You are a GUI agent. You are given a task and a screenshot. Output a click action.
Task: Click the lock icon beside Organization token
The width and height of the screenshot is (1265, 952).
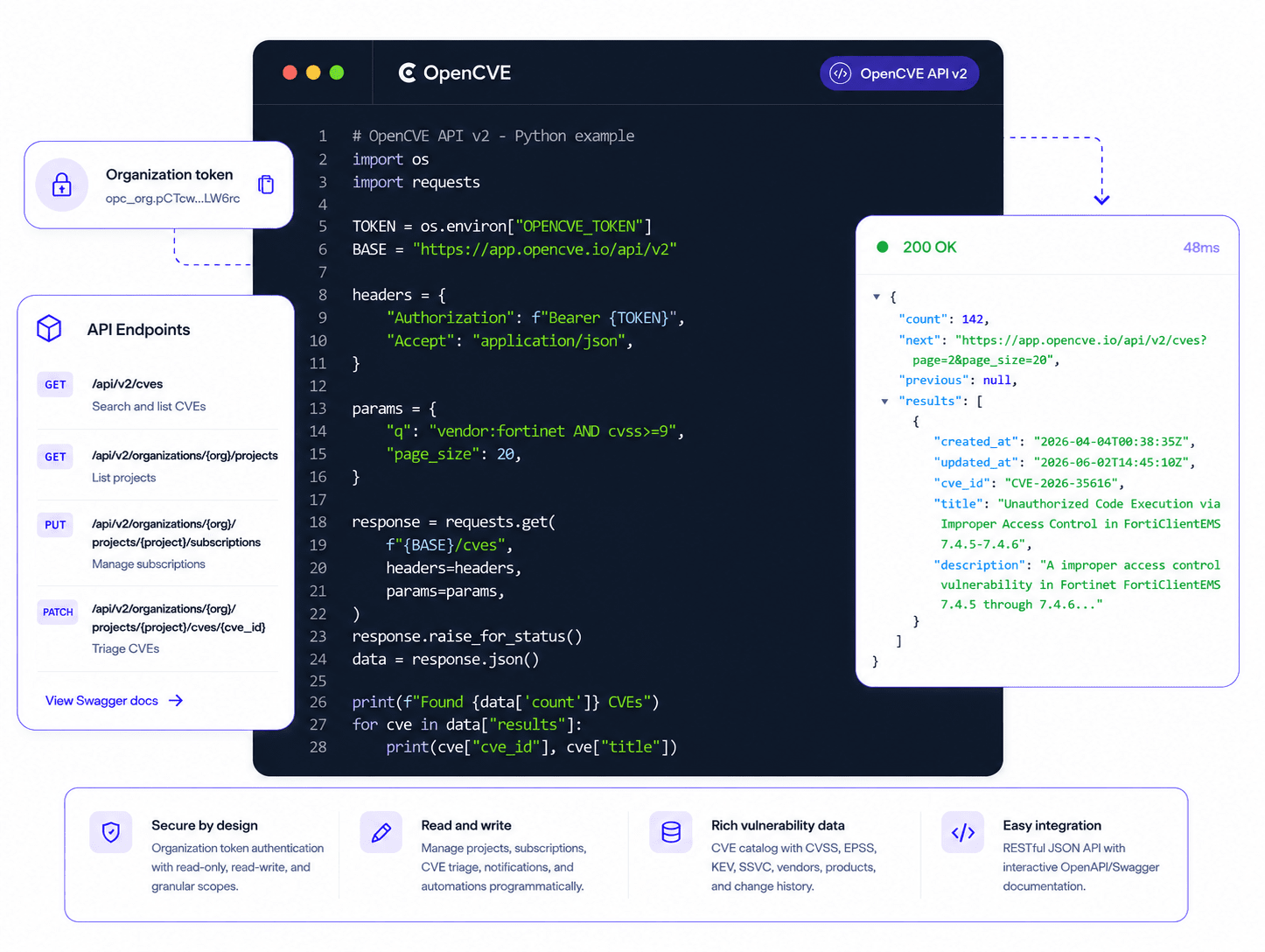[x=62, y=185]
